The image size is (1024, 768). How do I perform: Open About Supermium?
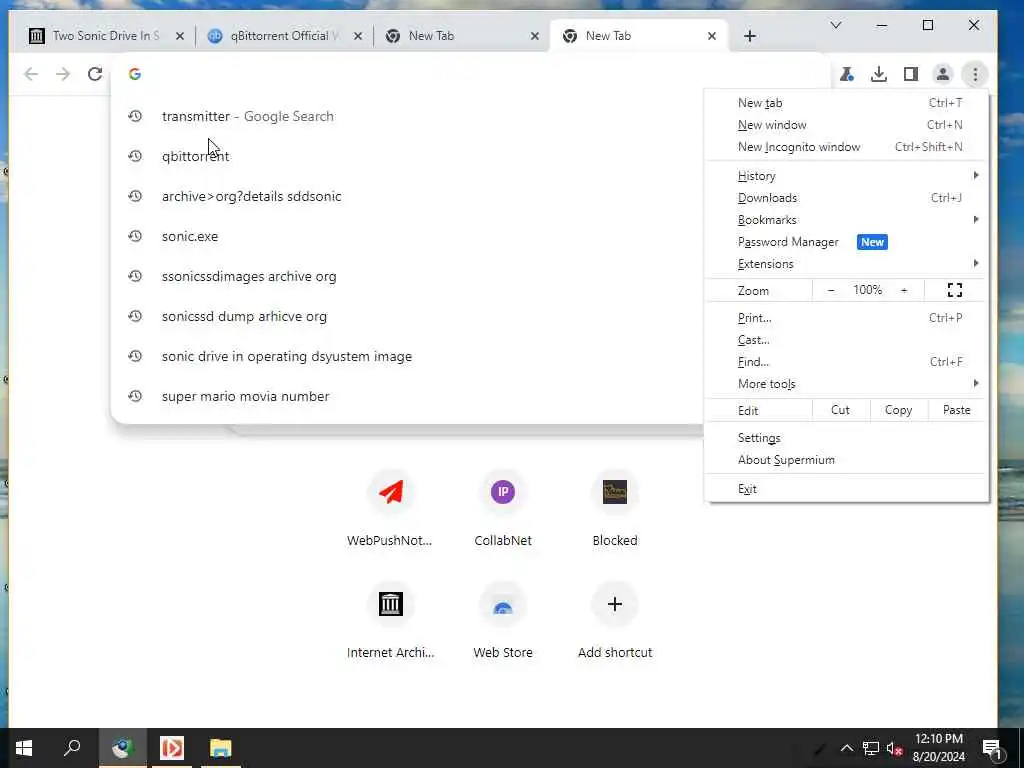846,460
